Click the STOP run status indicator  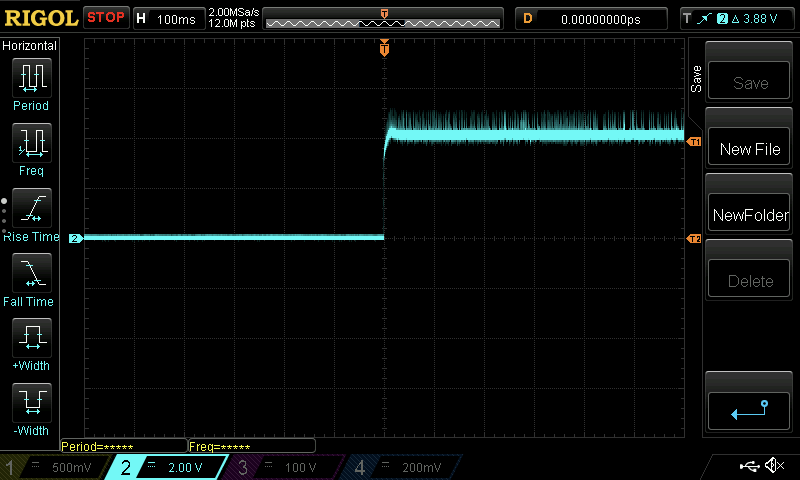pyautogui.click(x=106, y=18)
